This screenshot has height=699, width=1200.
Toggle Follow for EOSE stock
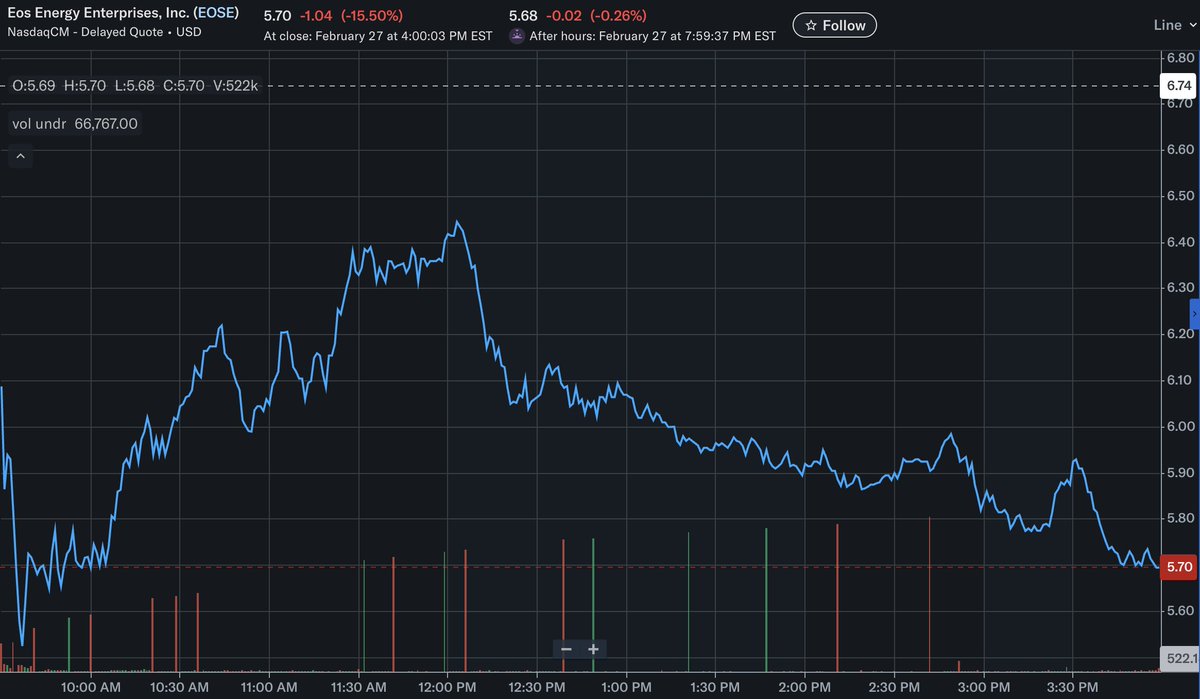point(834,24)
